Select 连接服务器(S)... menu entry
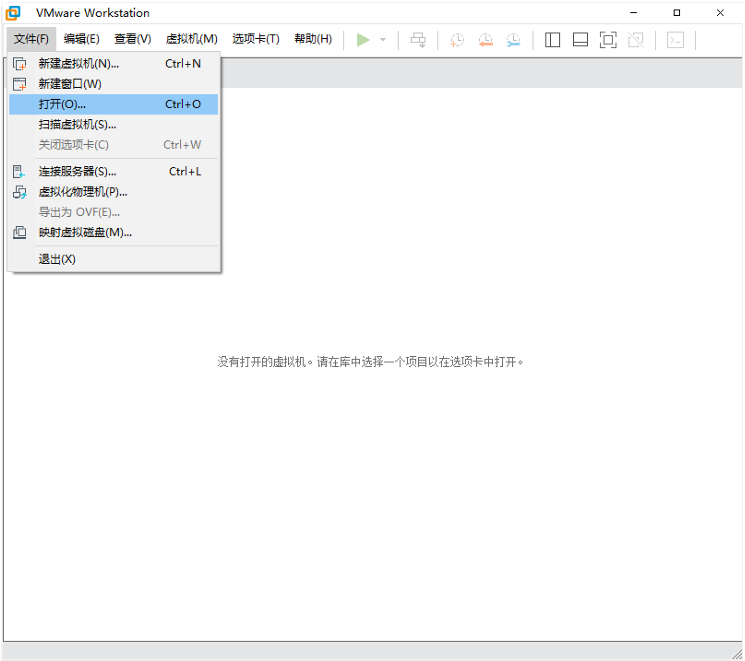Screen dimensions: 745x661 (x=114, y=172)
